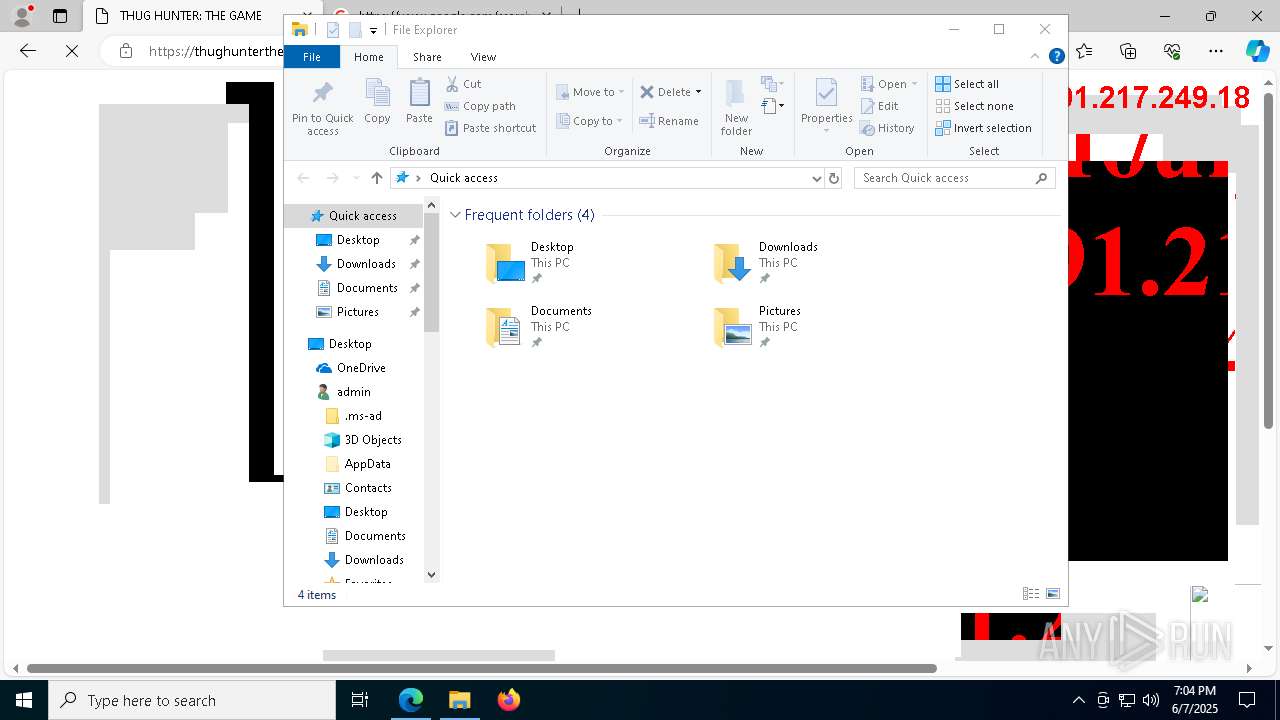
Task: Select pinned Downloads under Quick access
Action: [366, 264]
